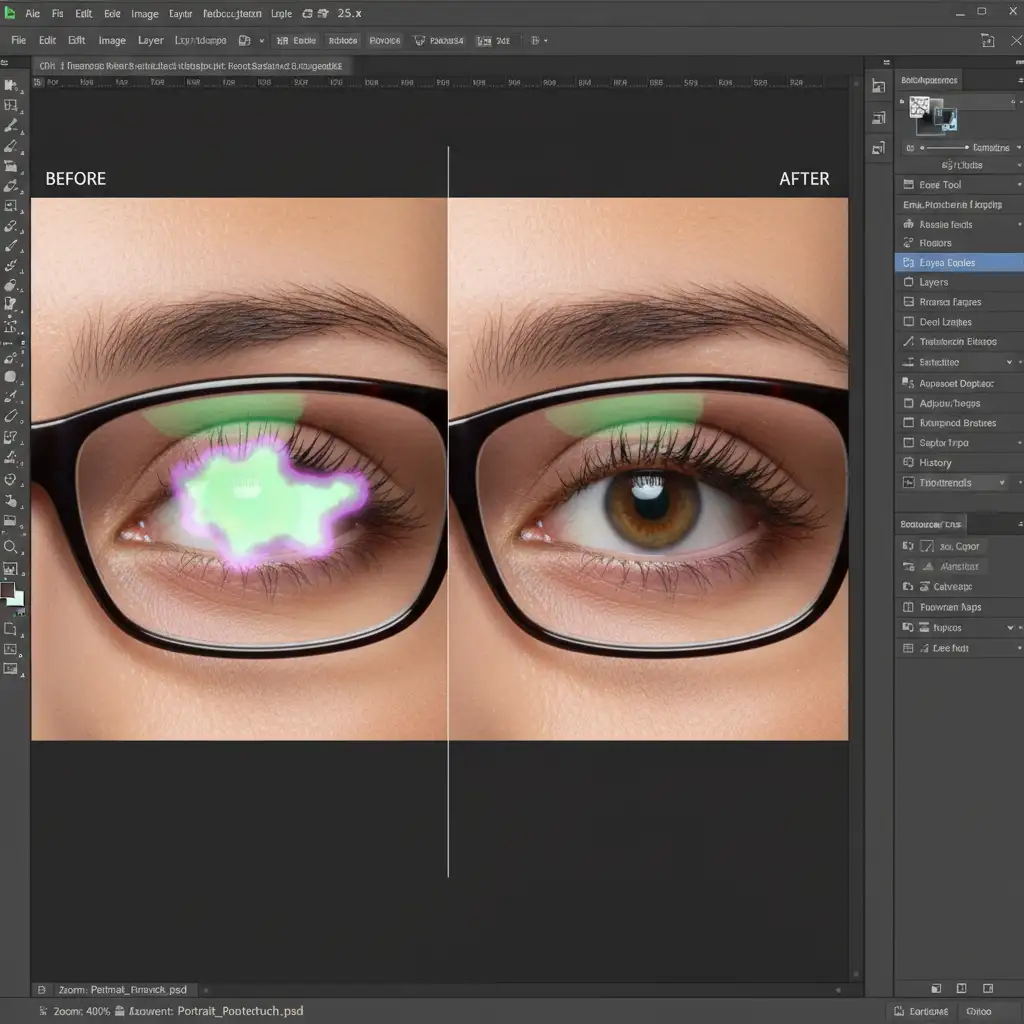Viewport: 1024px width, 1024px height.
Task: Select the Hand tool in toolbar
Action: coord(11,500)
